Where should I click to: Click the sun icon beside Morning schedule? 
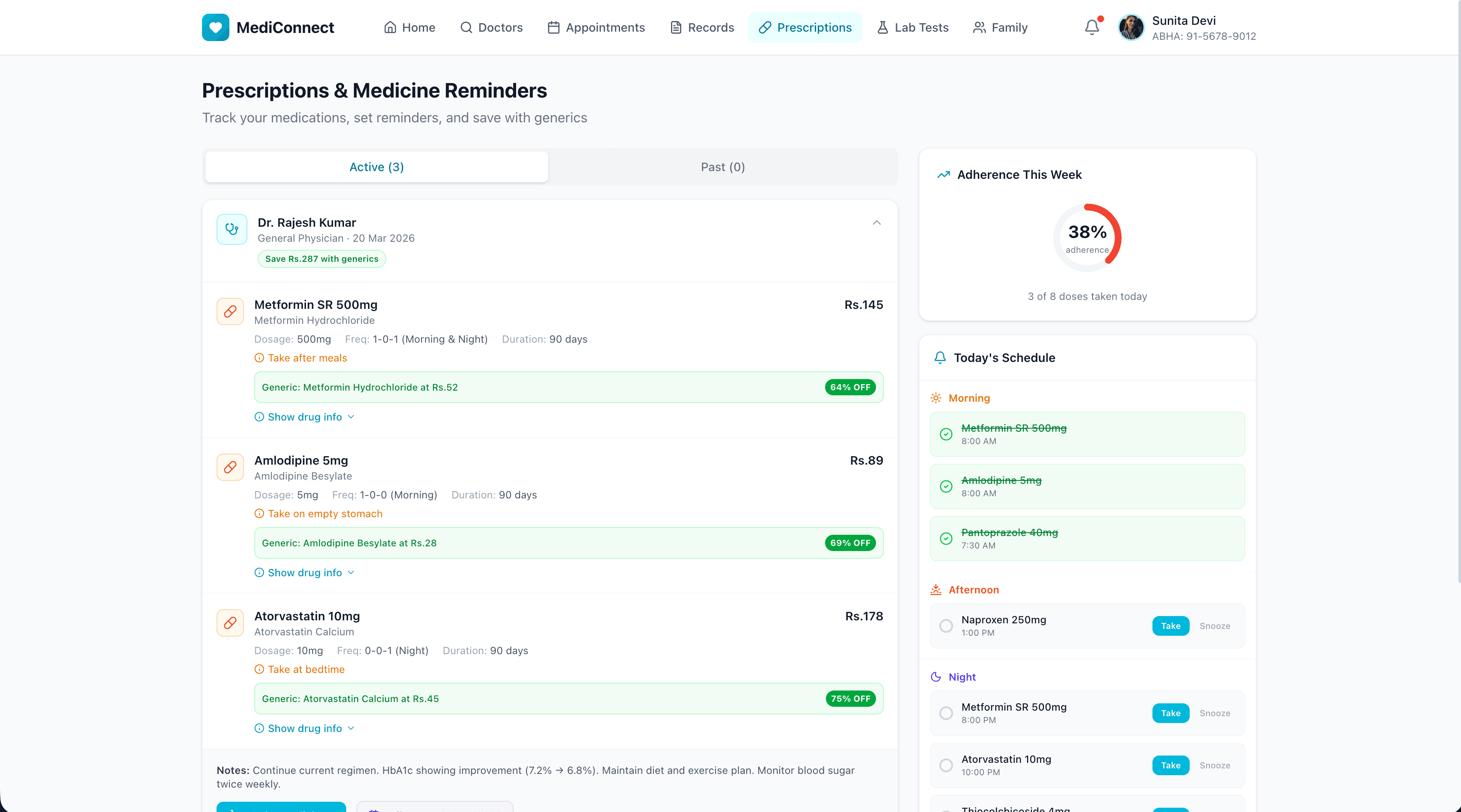[x=936, y=397]
